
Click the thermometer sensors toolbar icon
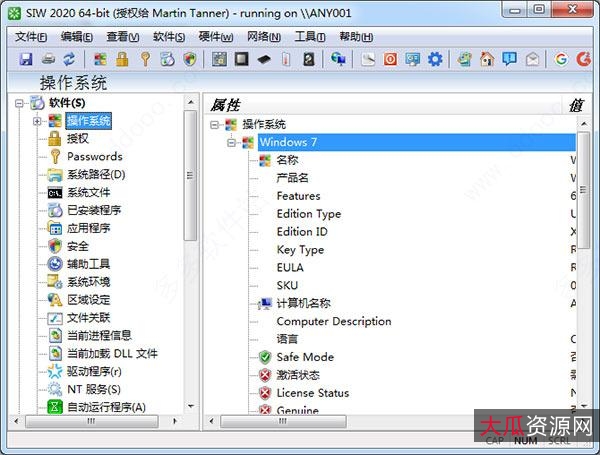(x=286, y=59)
